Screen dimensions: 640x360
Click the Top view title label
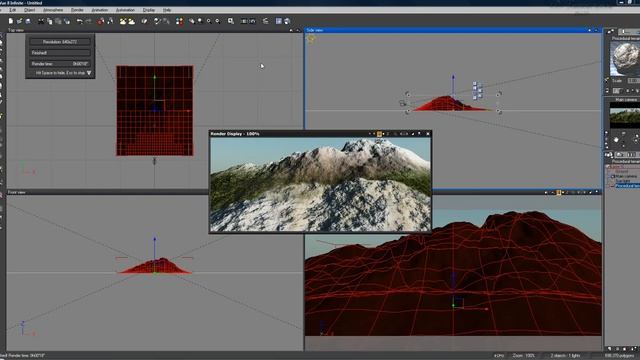(16, 30)
